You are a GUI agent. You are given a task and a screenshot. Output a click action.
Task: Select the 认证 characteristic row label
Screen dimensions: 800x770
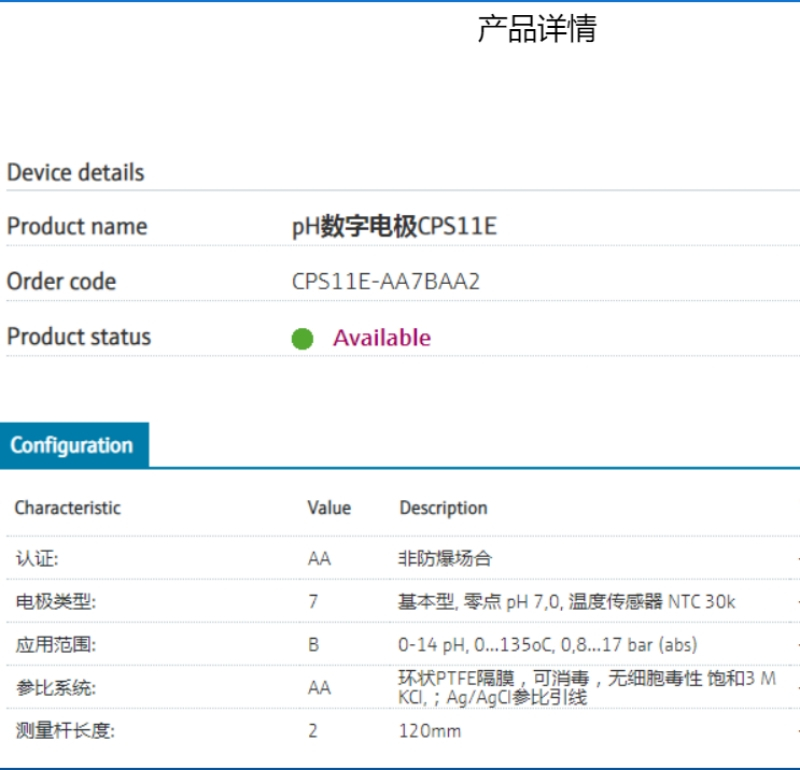coord(43,559)
